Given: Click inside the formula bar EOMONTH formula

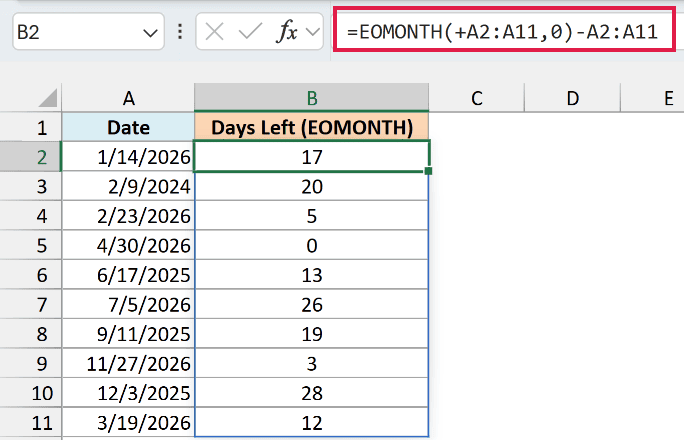Looking at the screenshot, I should tap(502, 32).
